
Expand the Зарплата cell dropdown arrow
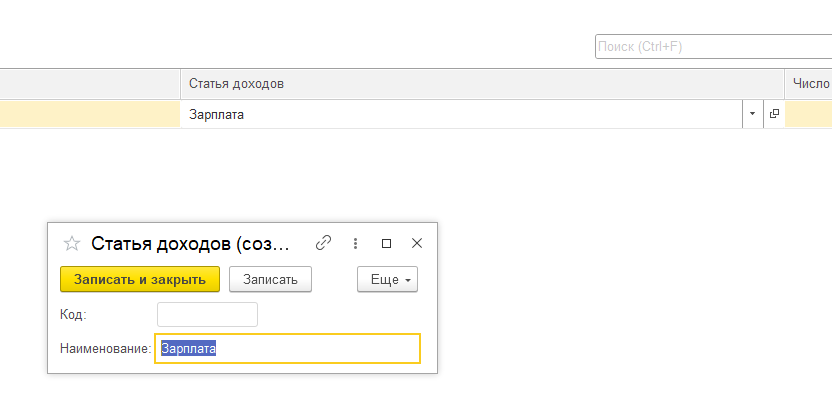pyautogui.click(x=752, y=114)
